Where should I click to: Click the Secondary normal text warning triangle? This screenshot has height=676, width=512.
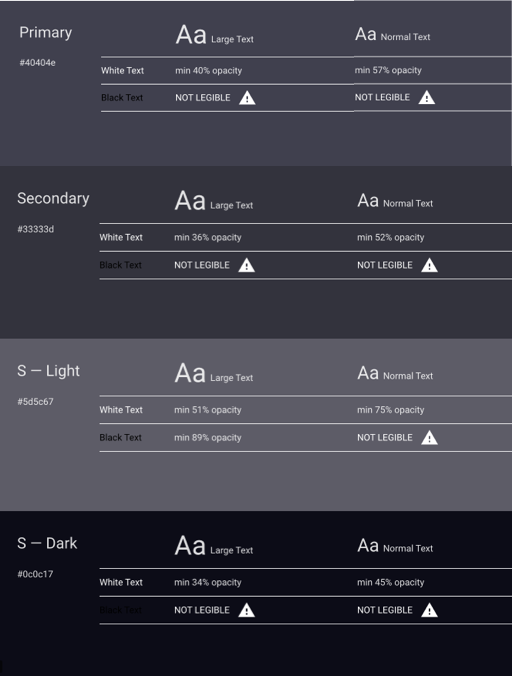429,265
